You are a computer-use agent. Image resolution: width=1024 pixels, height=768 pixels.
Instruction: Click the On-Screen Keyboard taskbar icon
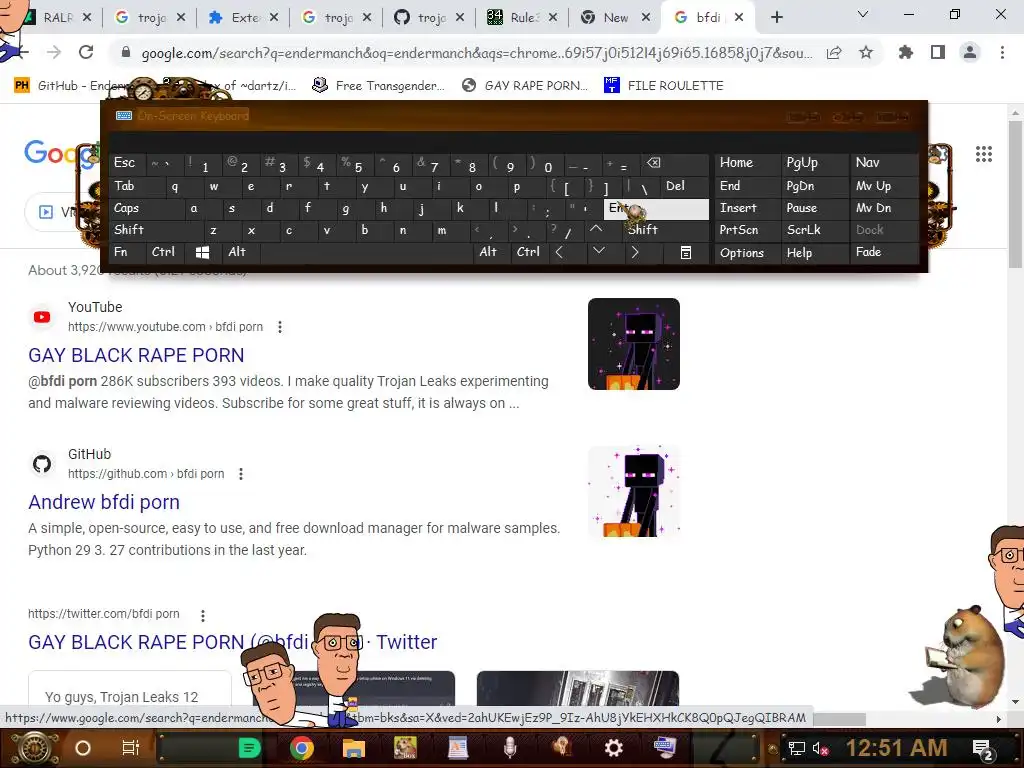tap(664, 747)
